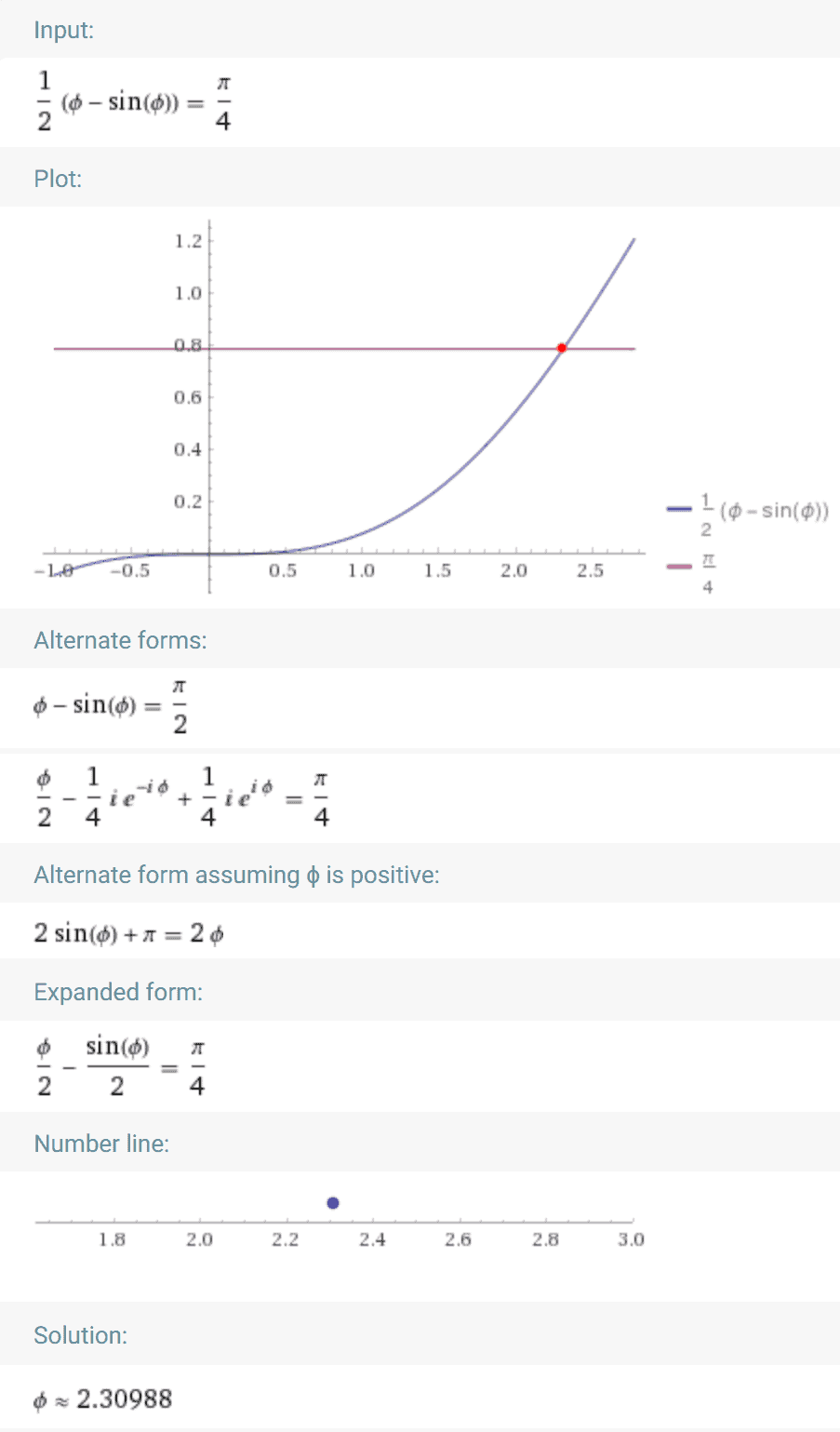Select the Input section header
The height and width of the screenshot is (1432, 840).
click(x=63, y=30)
